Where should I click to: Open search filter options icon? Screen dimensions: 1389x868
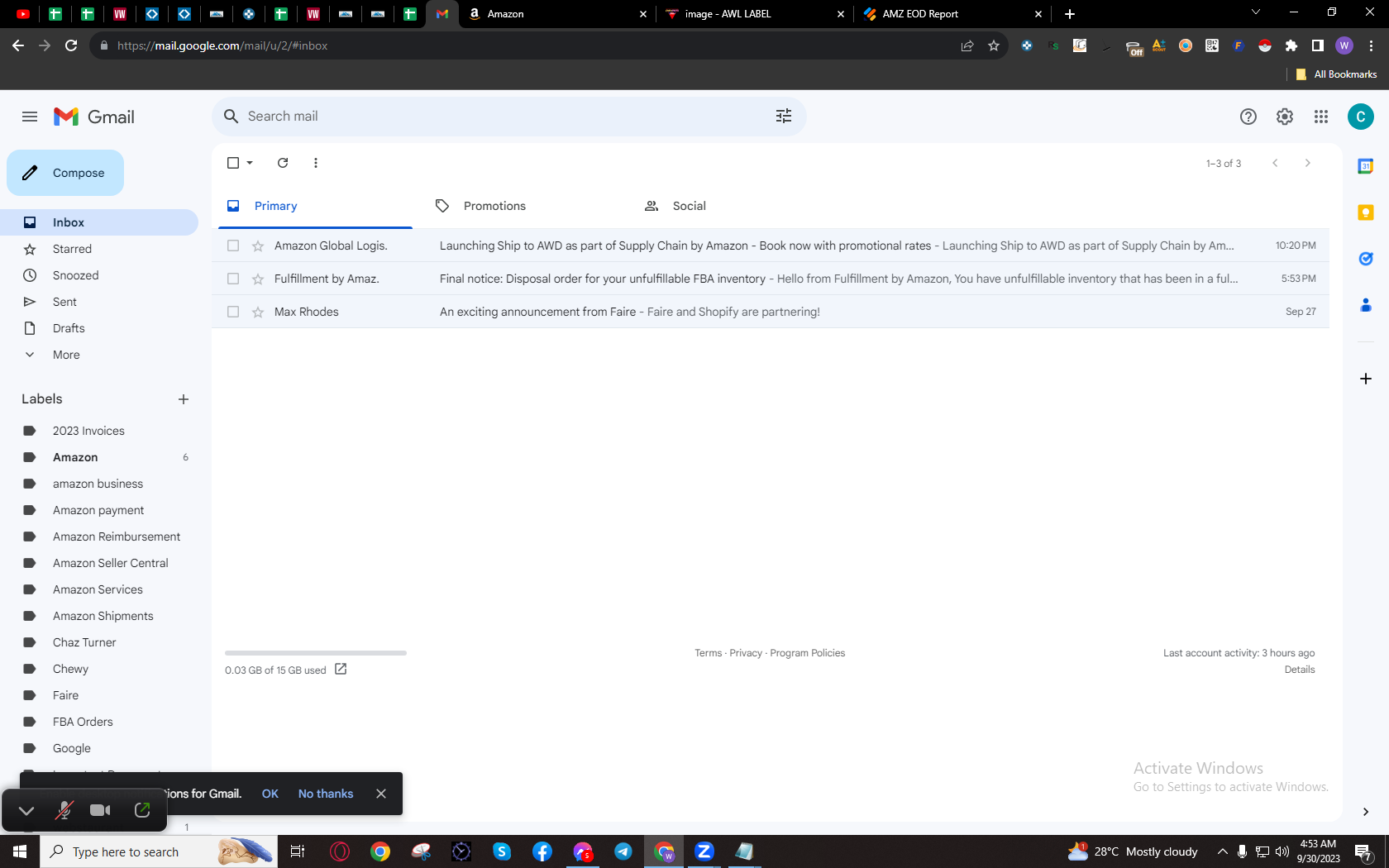pyautogui.click(x=784, y=117)
